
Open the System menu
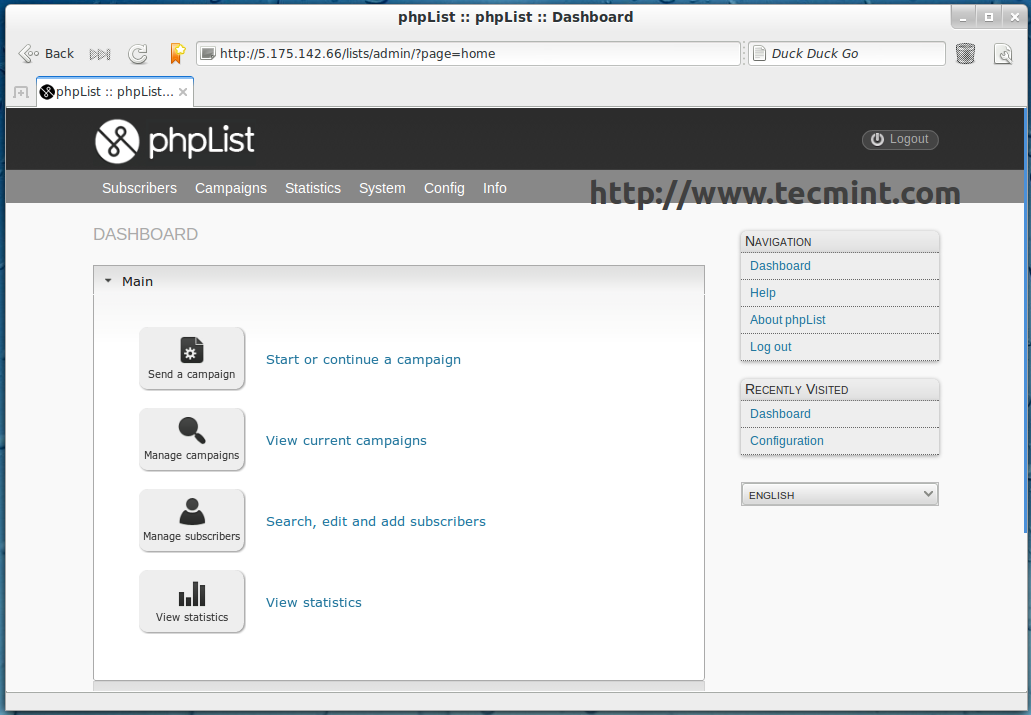382,188
